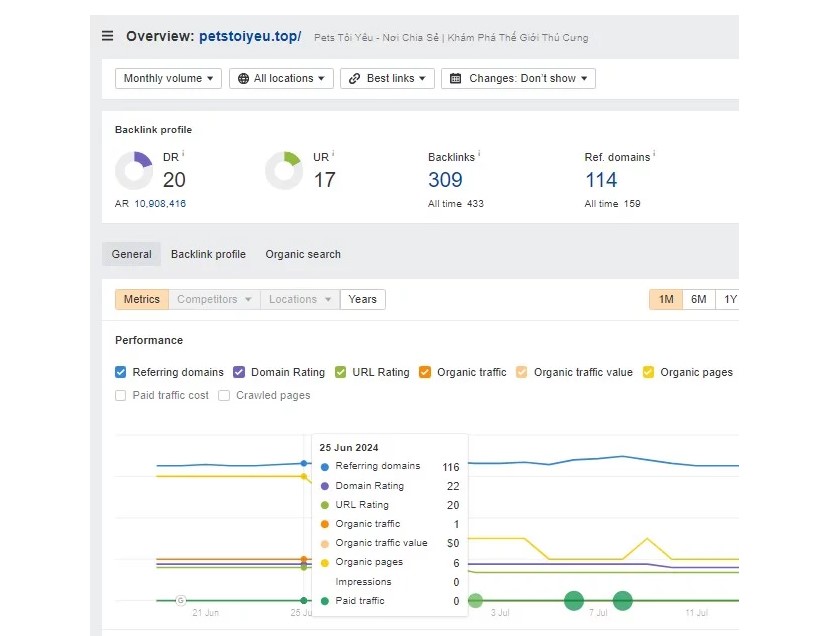This screenshot has width=833, height=636.
Task: Toggle the Domain Rating checkbox
Action: (239, 372)
